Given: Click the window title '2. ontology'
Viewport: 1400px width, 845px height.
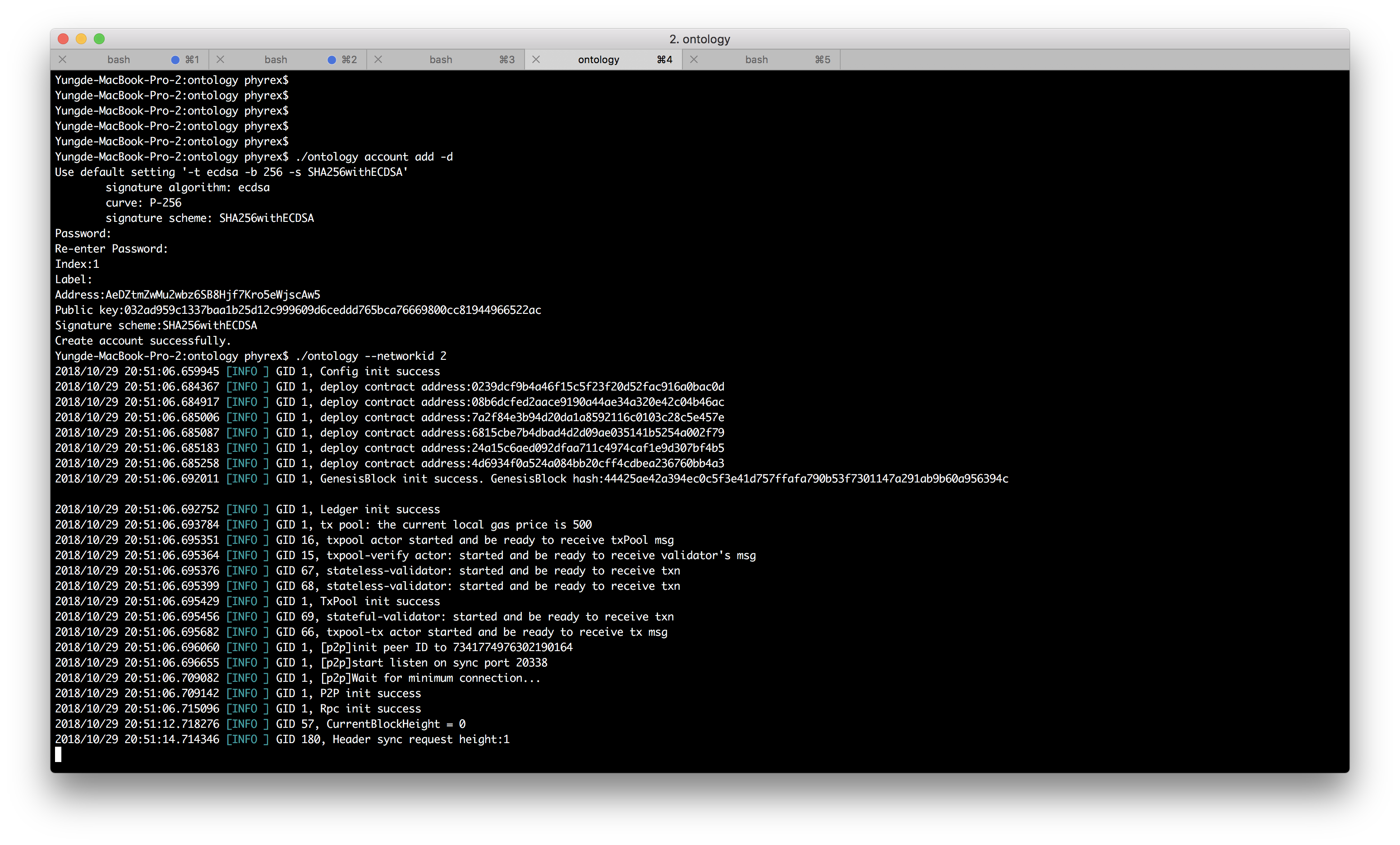Looking at the screenshot, I should coord(700,39).
